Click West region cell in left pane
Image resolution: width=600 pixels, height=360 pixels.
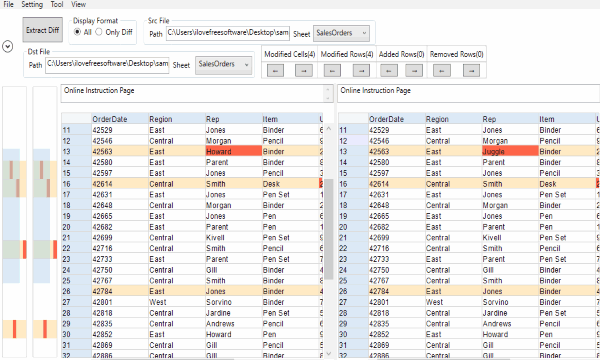[176, 302]
